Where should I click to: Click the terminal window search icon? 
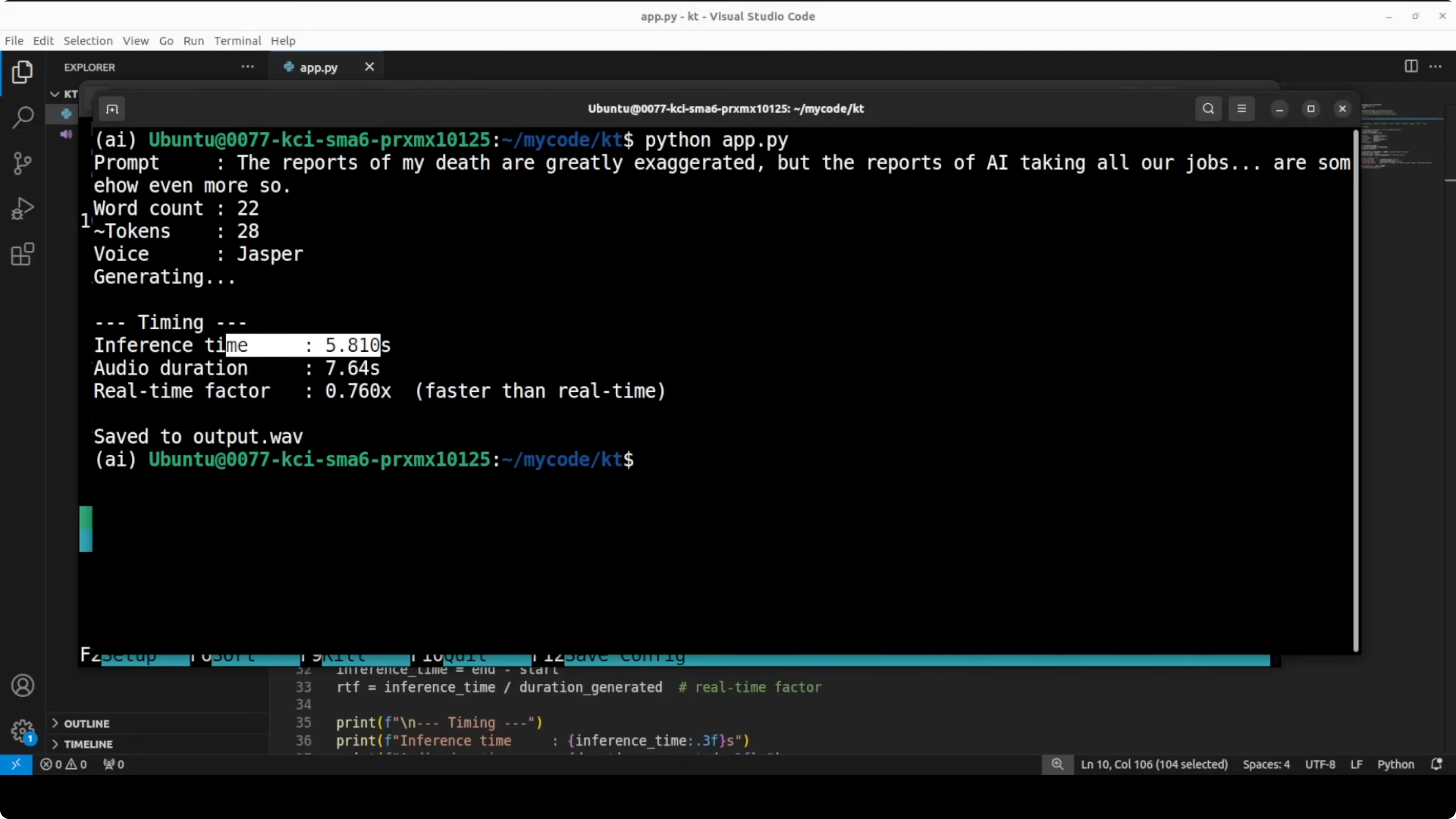coord(1208,109)
